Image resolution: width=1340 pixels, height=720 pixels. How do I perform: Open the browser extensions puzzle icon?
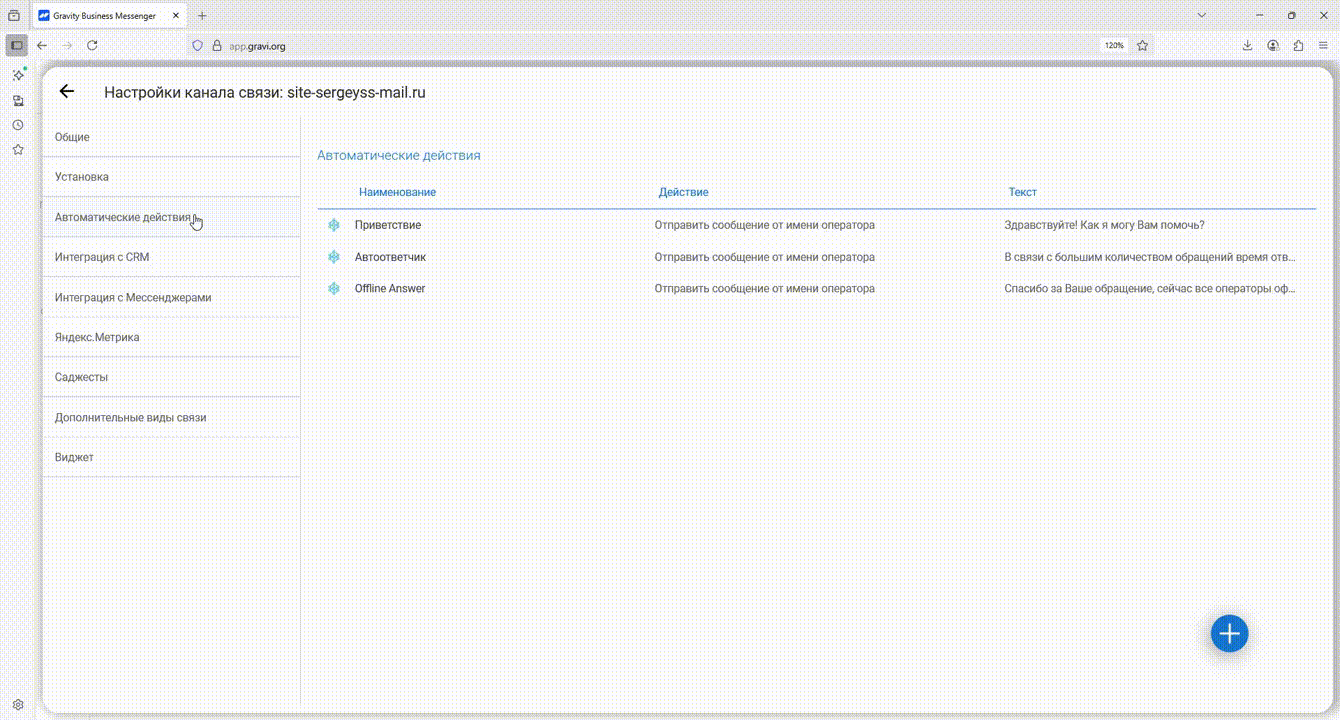pyautogui.click(x=1298, y=46)
